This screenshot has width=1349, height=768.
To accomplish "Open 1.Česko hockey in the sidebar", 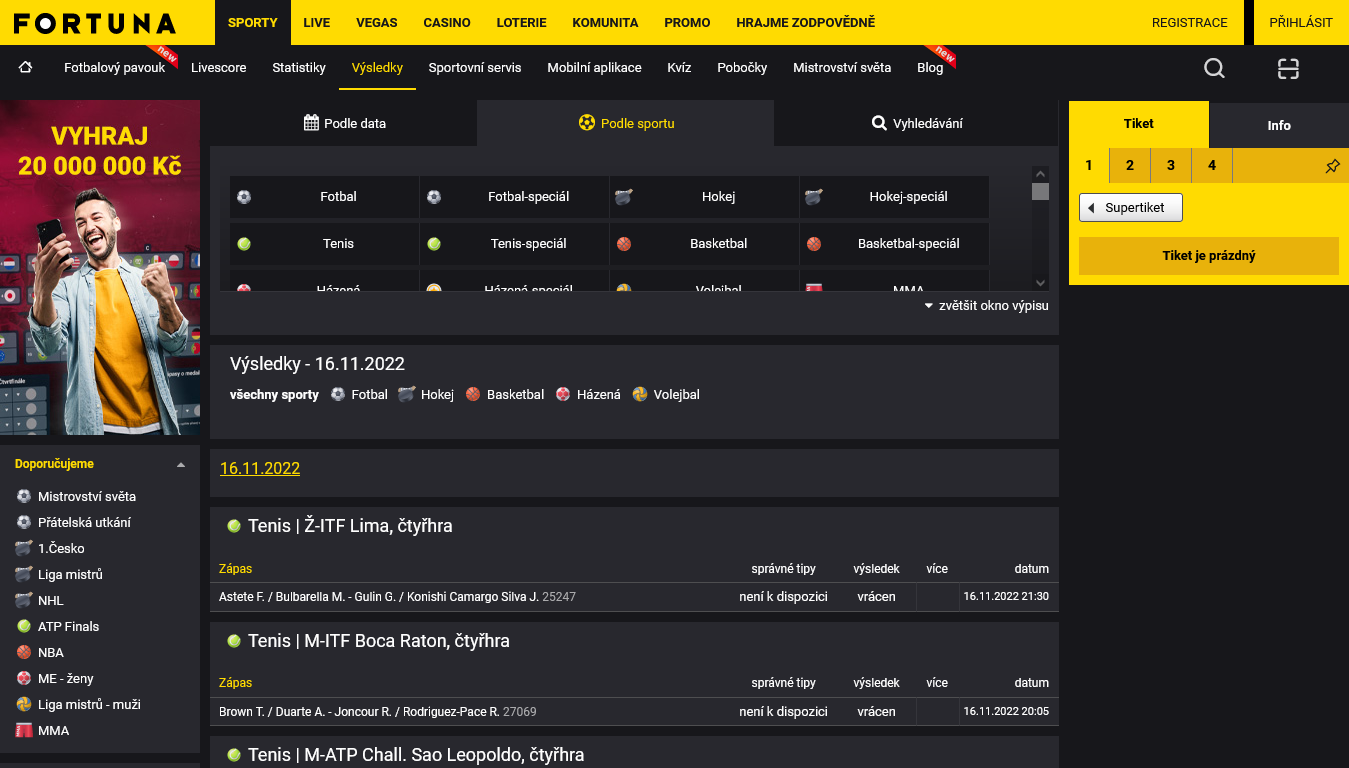I will [50, 549].
